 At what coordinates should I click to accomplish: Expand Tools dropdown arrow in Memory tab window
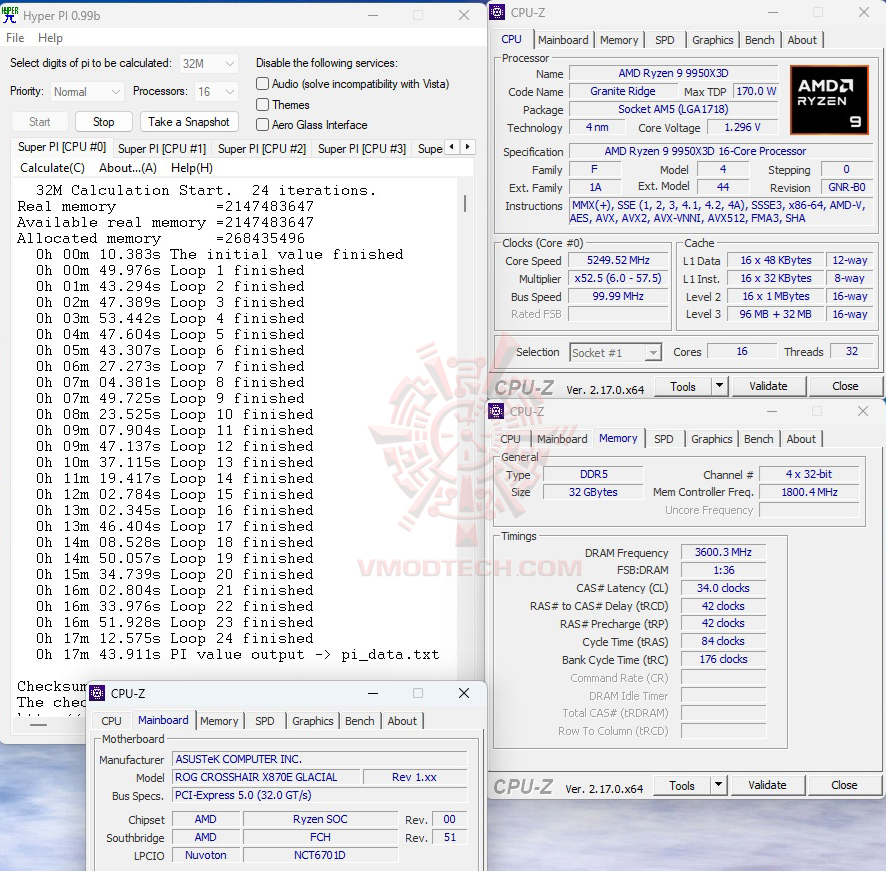pos(718,785)
